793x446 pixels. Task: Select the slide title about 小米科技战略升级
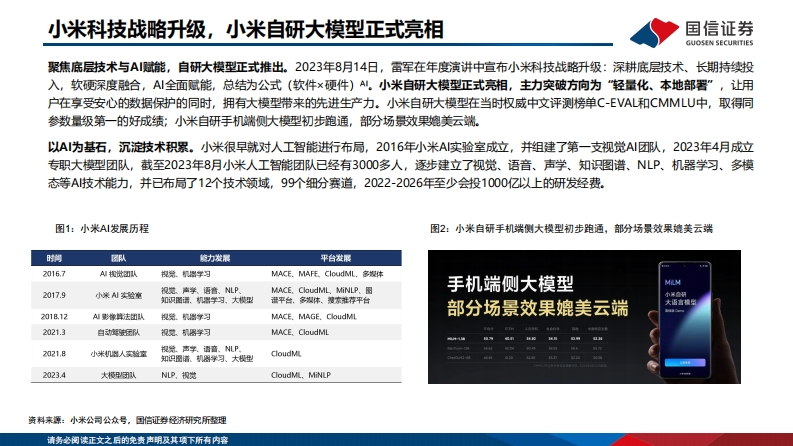pos(246,29)
